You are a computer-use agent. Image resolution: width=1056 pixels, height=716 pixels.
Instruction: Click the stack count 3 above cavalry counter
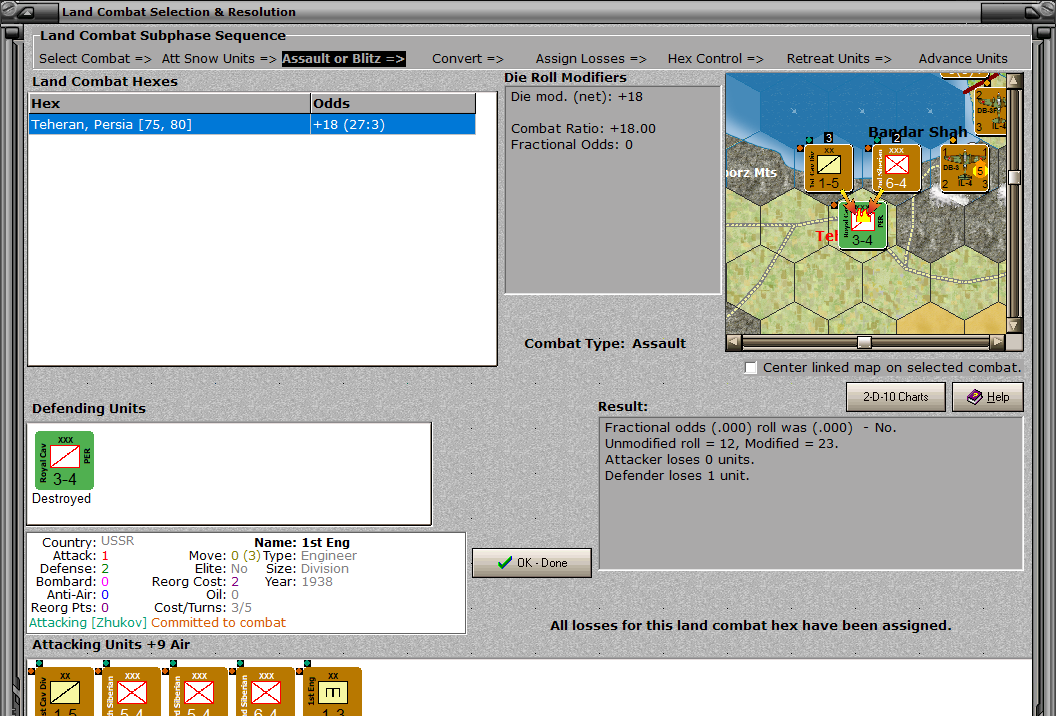tap(828, 137)
